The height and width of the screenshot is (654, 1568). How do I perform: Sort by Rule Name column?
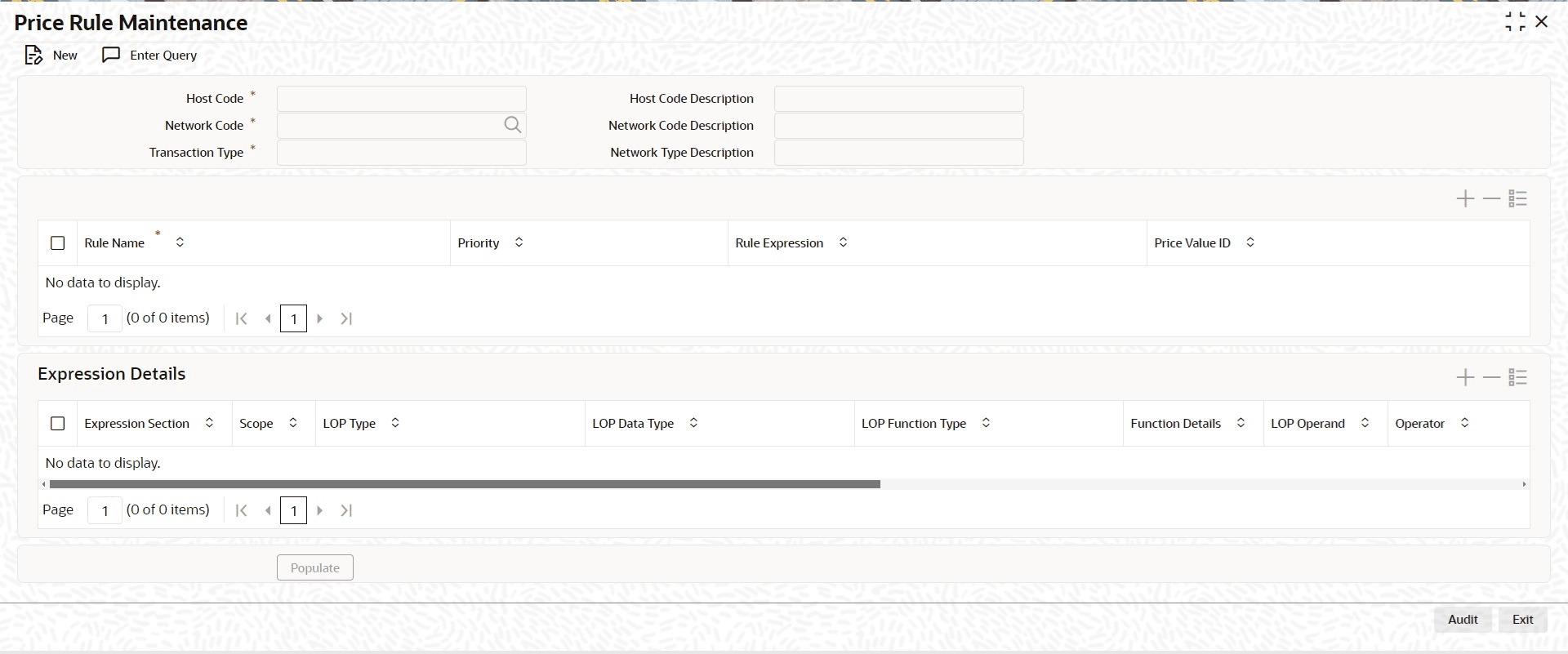click(x=180, y=242)
